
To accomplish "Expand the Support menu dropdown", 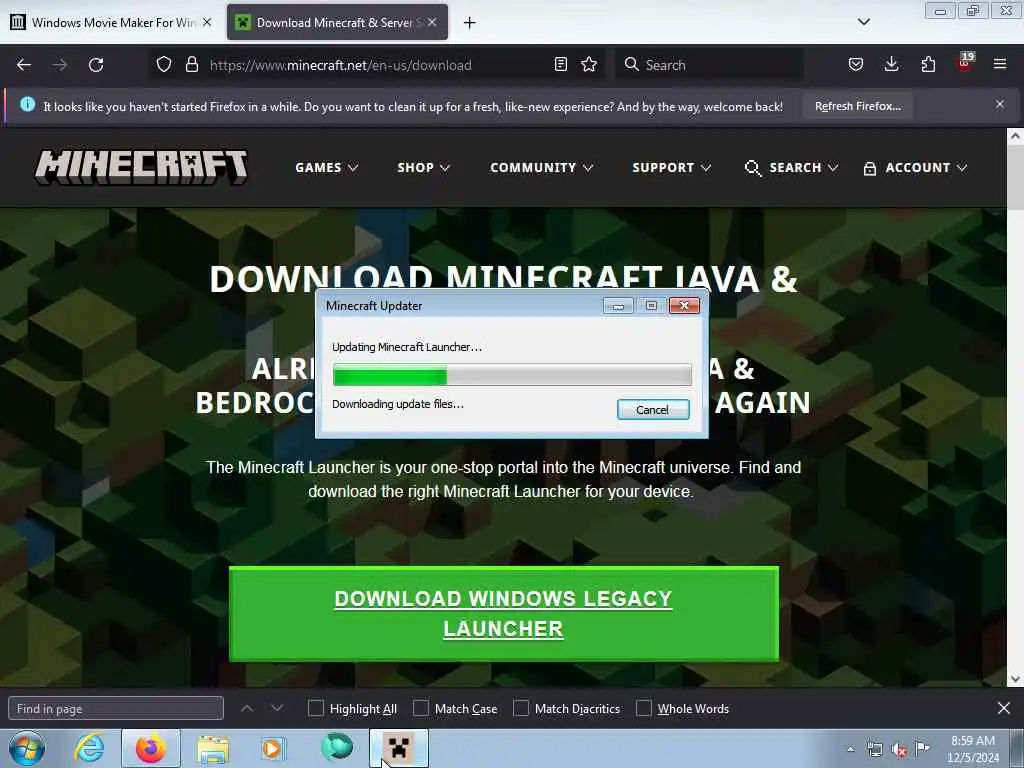I will click(671, 168).
